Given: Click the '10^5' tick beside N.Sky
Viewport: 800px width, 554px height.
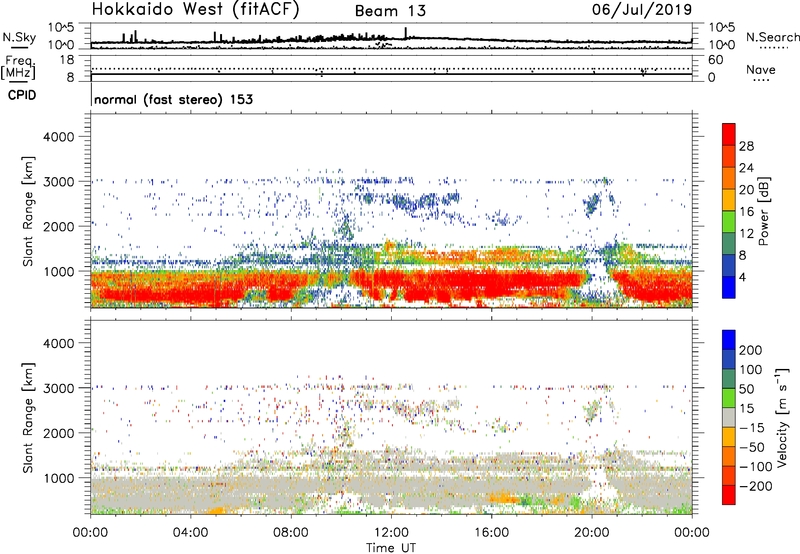Looking at the screenshot, I should [x=61, y=27].
